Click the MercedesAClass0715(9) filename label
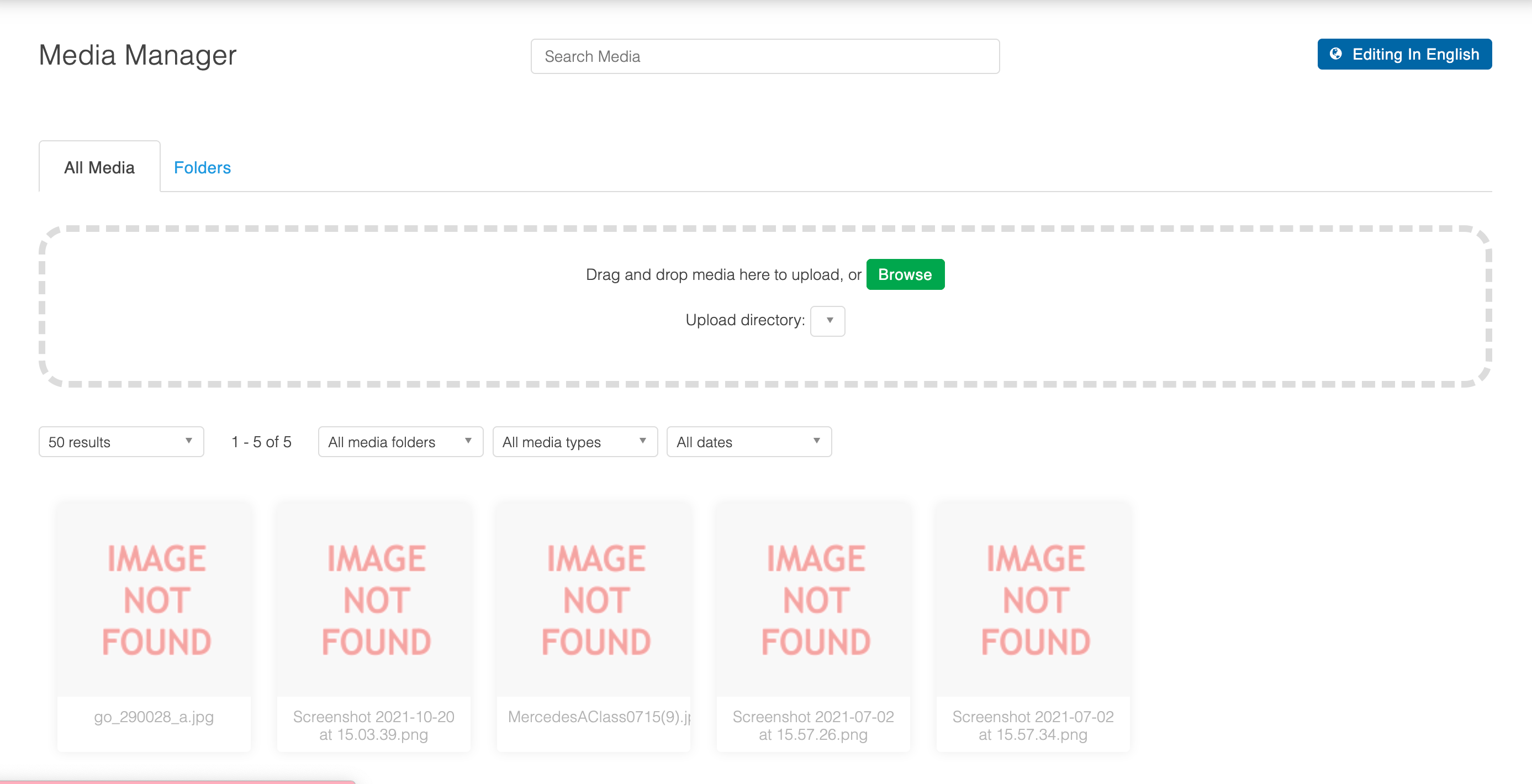 pyautogui.click(x=599, y=717)
